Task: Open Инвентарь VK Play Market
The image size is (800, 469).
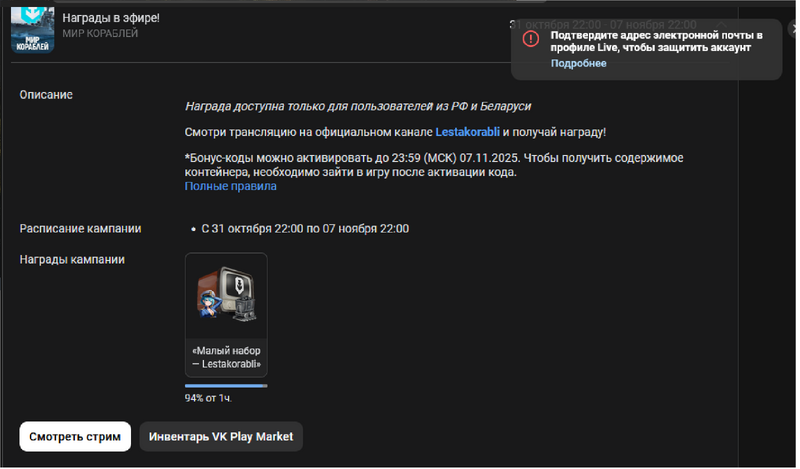Action: [220, 437]
